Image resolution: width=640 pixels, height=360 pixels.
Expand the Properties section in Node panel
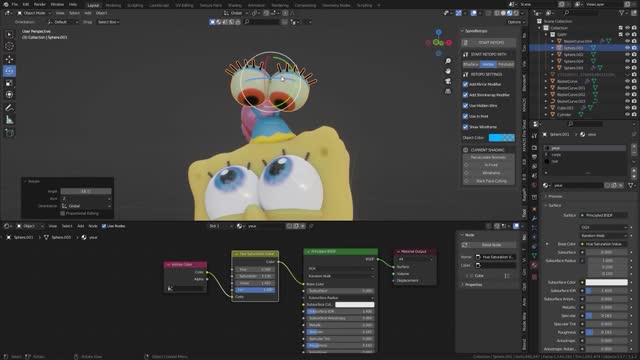coord(473,285)
